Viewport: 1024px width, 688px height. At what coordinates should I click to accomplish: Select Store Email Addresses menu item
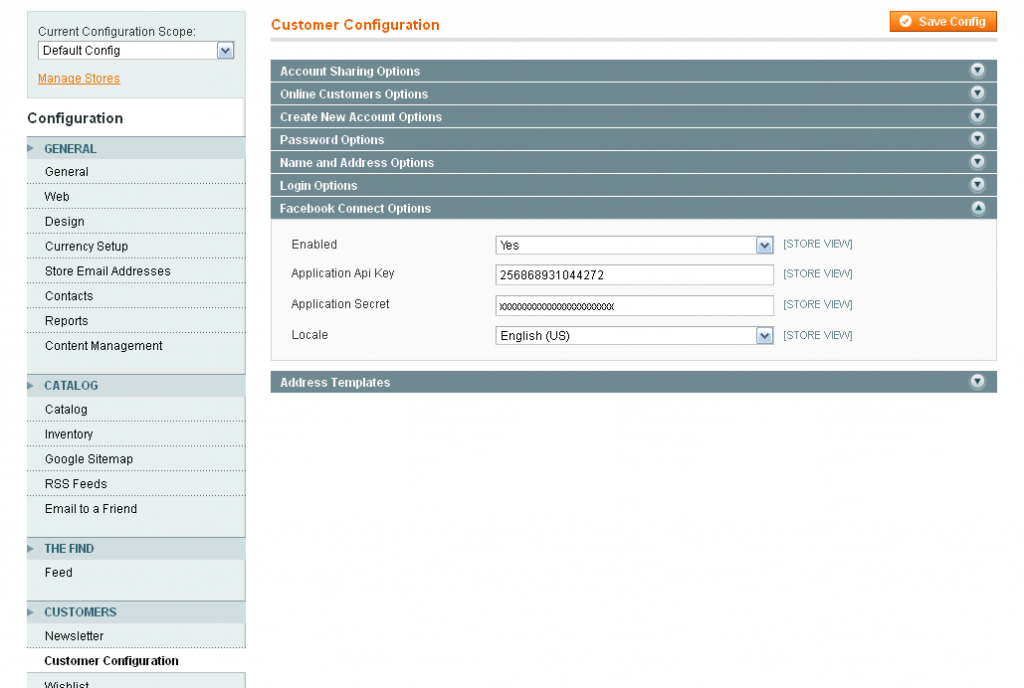tap(108, 271)
